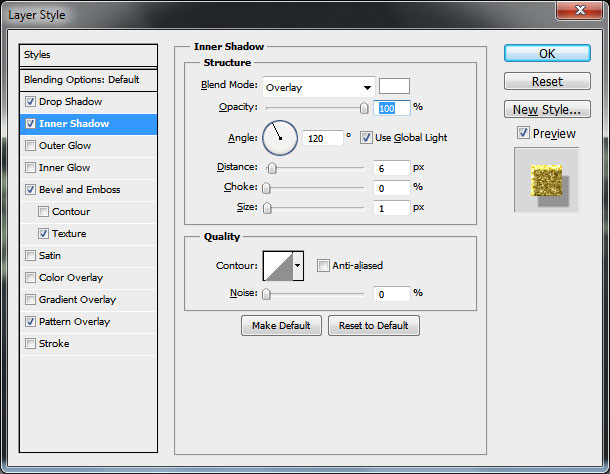
Task: Select the Satin style row
Action: click(88, 256)
